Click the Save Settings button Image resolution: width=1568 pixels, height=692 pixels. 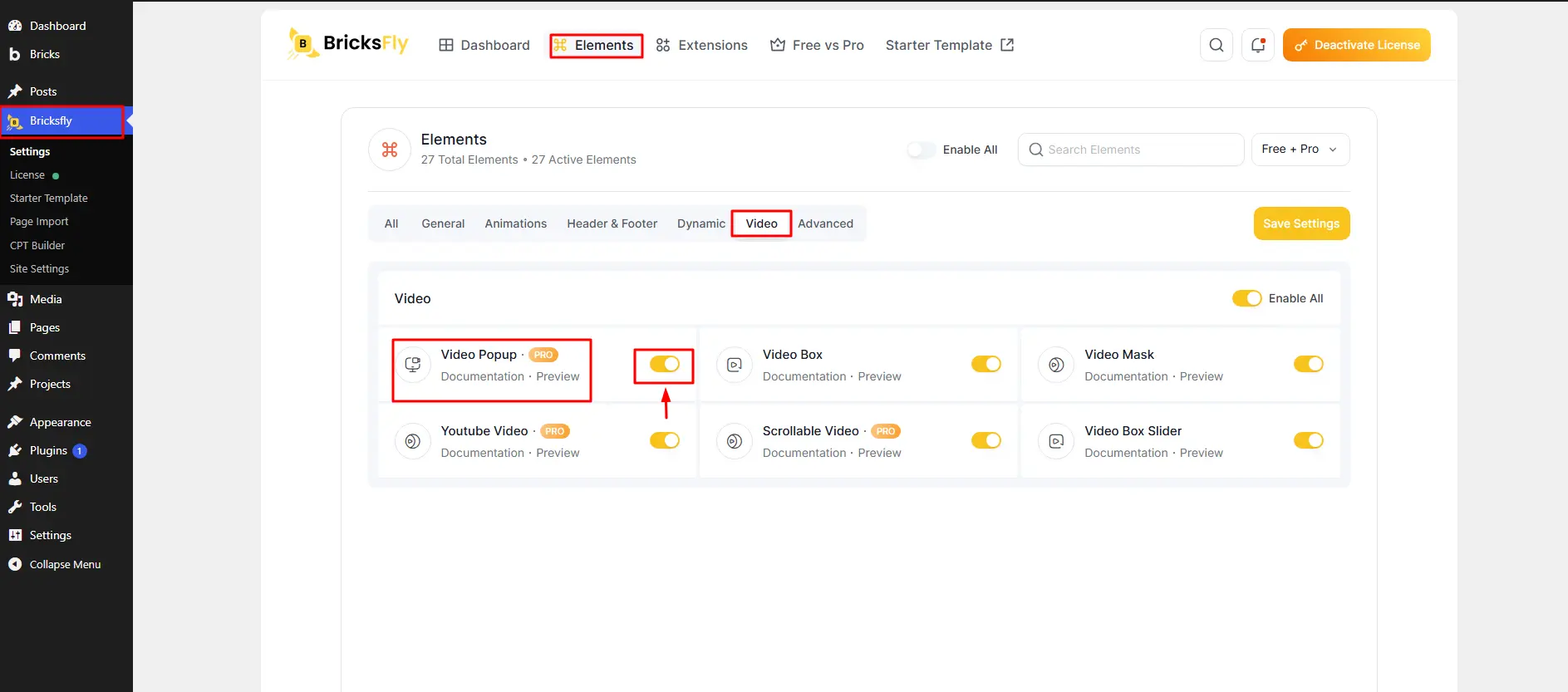(x=1301, y=223)
